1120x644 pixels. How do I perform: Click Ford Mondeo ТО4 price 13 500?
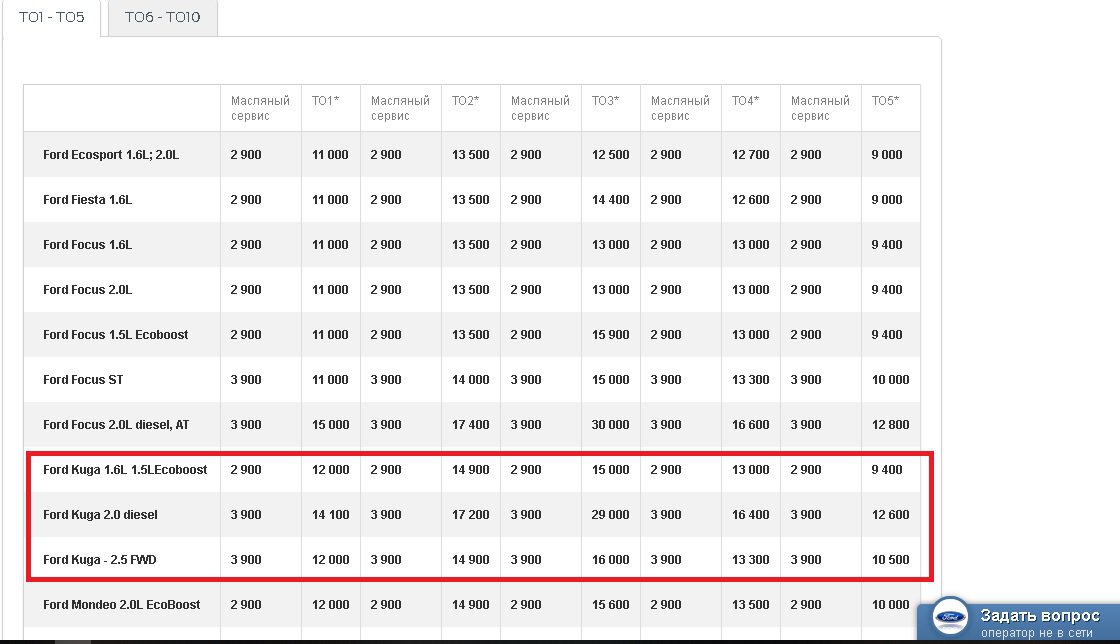[x=750, y=604]
